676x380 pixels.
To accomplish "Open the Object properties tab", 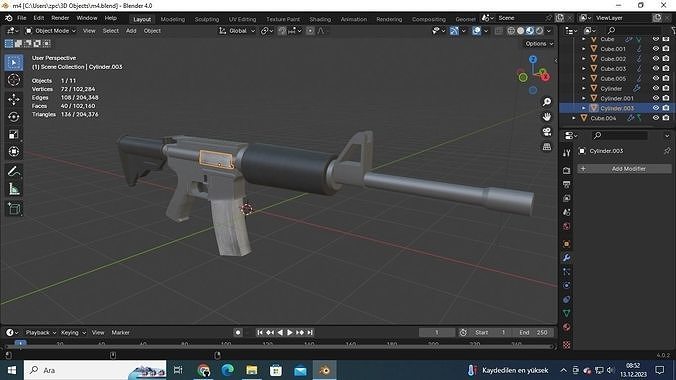I will 566,244.
